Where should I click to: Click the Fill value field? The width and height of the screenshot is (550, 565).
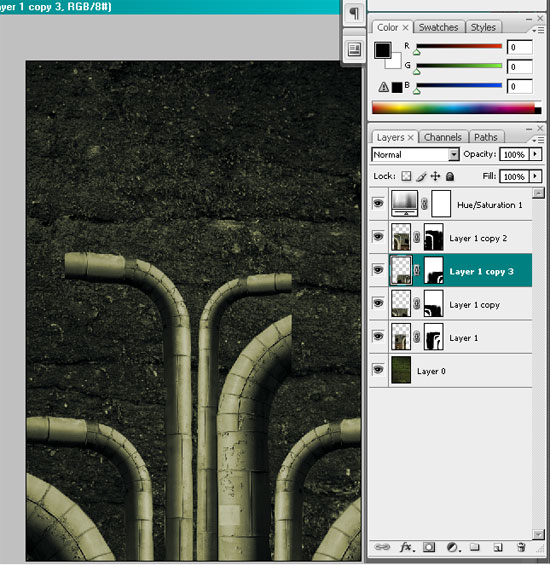pyautogui.click(x=514, y=177)
